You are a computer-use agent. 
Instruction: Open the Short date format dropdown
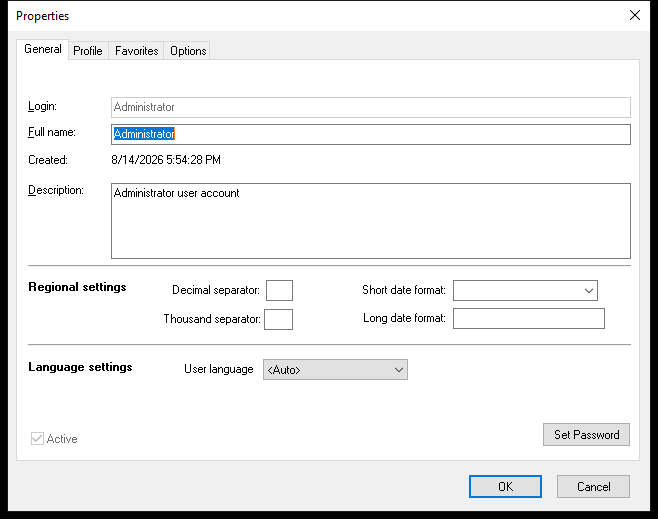[x=525, y=290]
